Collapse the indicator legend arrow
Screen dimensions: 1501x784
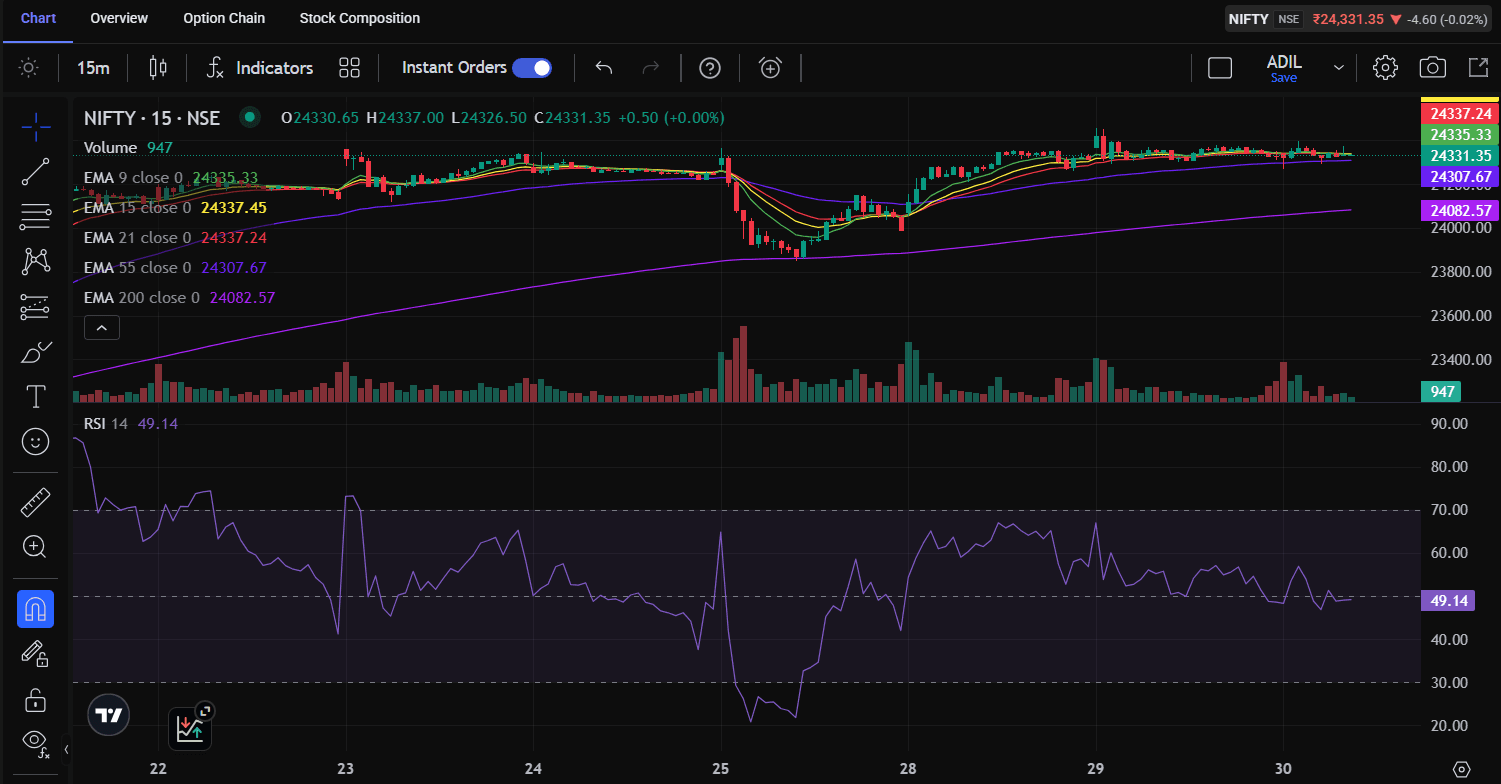pyautogui.click(x=102, y=327)
